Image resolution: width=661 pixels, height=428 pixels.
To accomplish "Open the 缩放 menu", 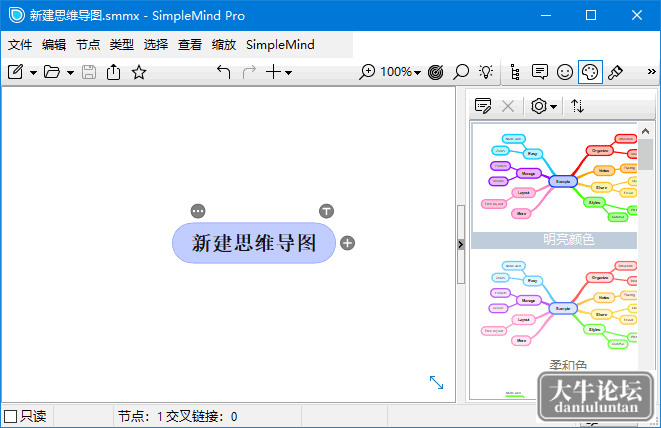I will 224,45.
